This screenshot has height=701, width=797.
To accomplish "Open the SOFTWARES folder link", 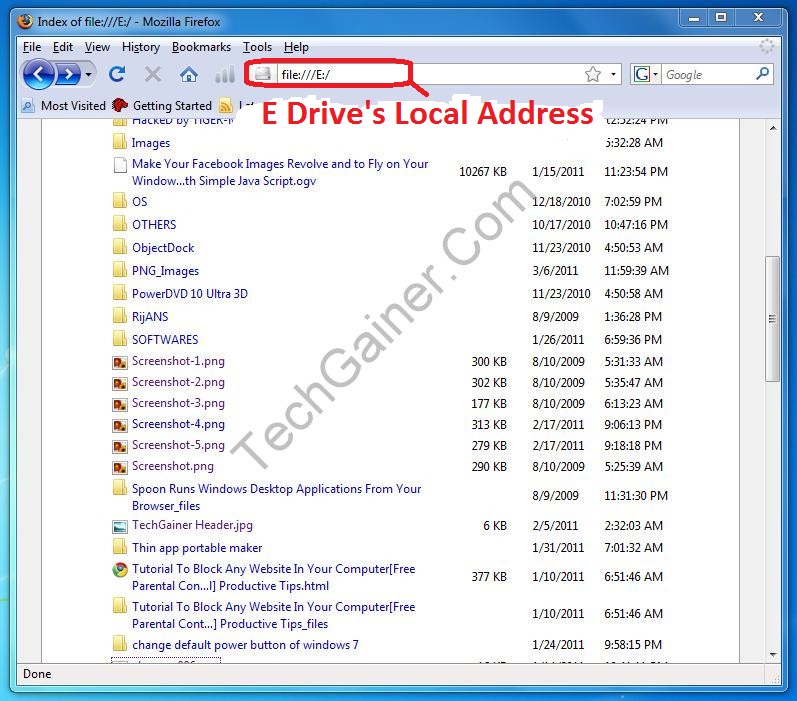I will 165,339.
